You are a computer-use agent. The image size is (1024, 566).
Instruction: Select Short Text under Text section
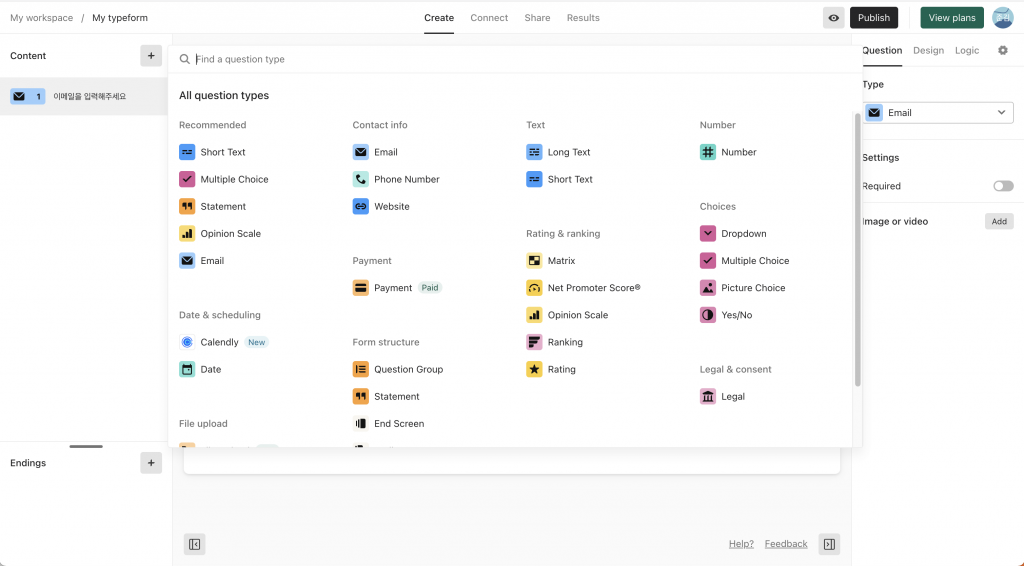pyautogui.click(x=559, y=179)
